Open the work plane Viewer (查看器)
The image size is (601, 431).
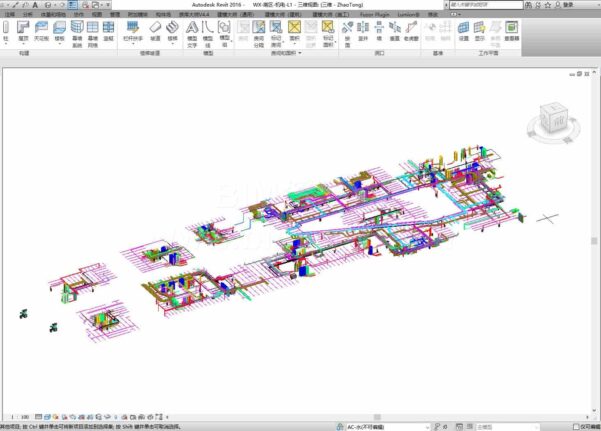[x=512, y=31]
